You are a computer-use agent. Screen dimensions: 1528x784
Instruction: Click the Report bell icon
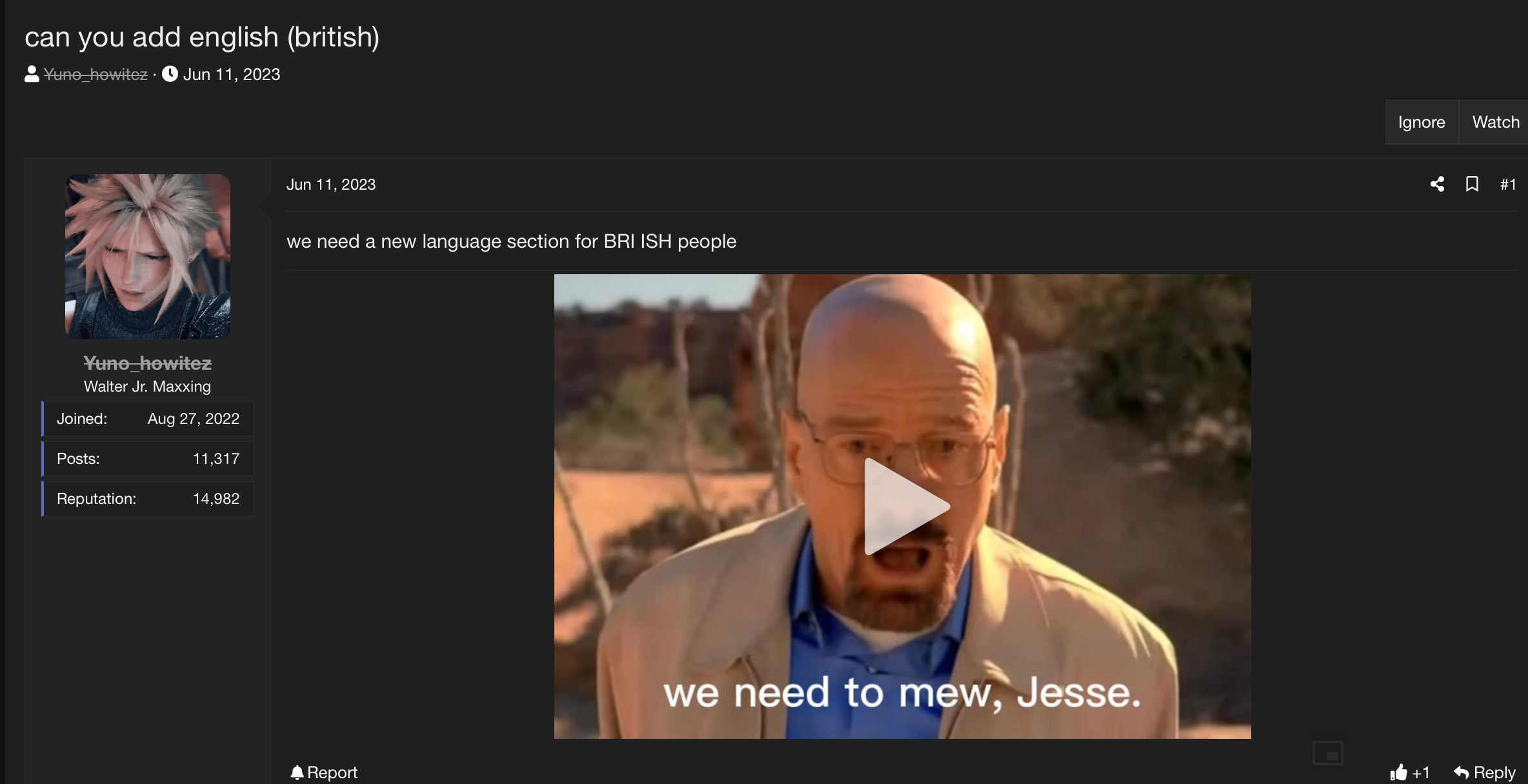[x=297, y=772]
